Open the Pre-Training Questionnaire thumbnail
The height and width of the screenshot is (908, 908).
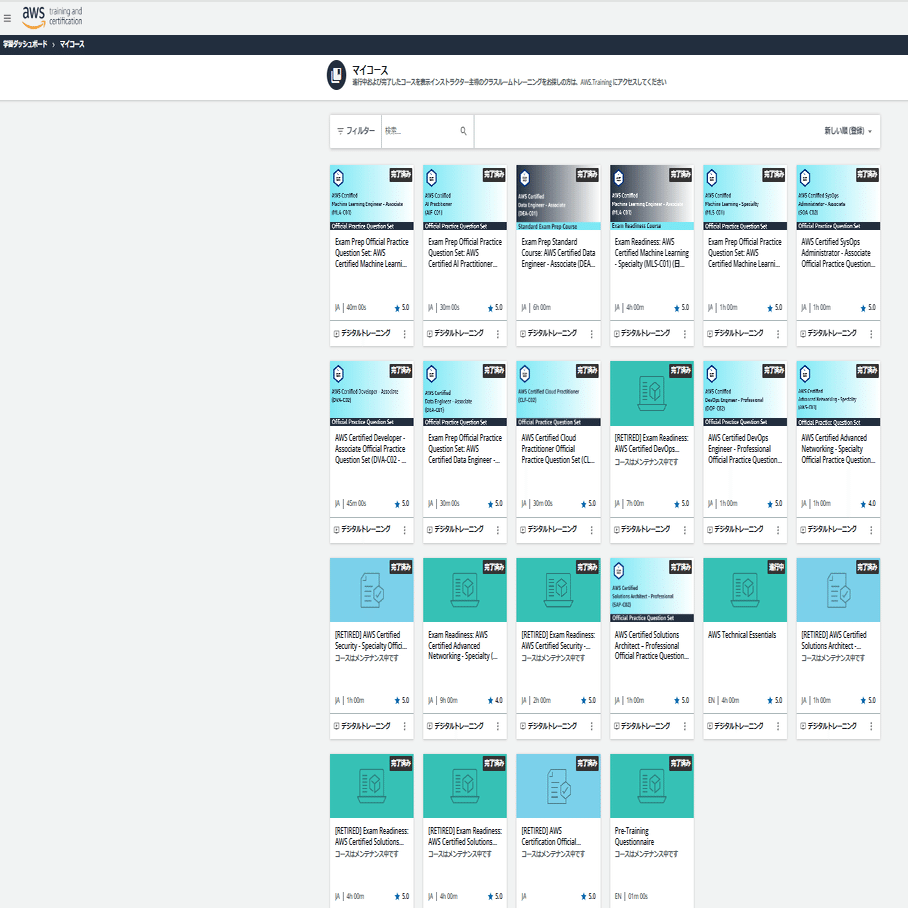[652, 786]
